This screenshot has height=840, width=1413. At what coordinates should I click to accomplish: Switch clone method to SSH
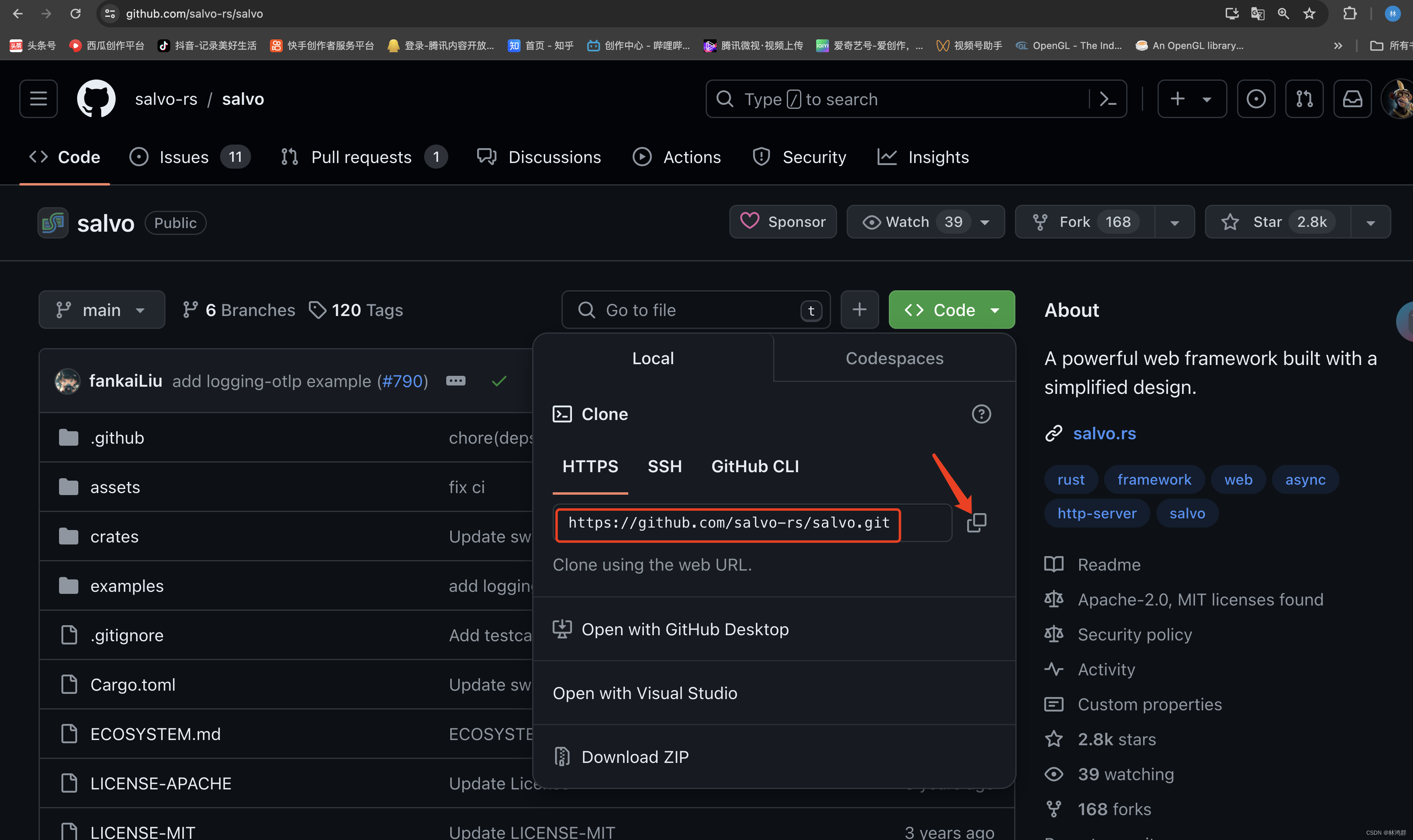(665, 467)
